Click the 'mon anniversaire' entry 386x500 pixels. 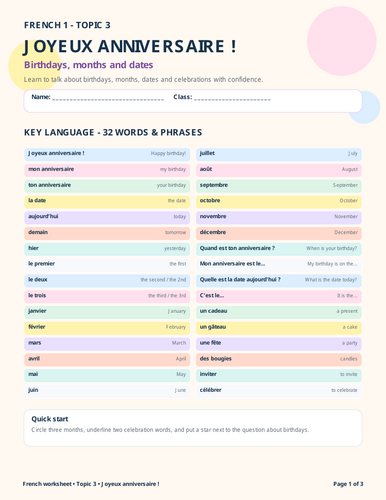[x=107, y=169]
